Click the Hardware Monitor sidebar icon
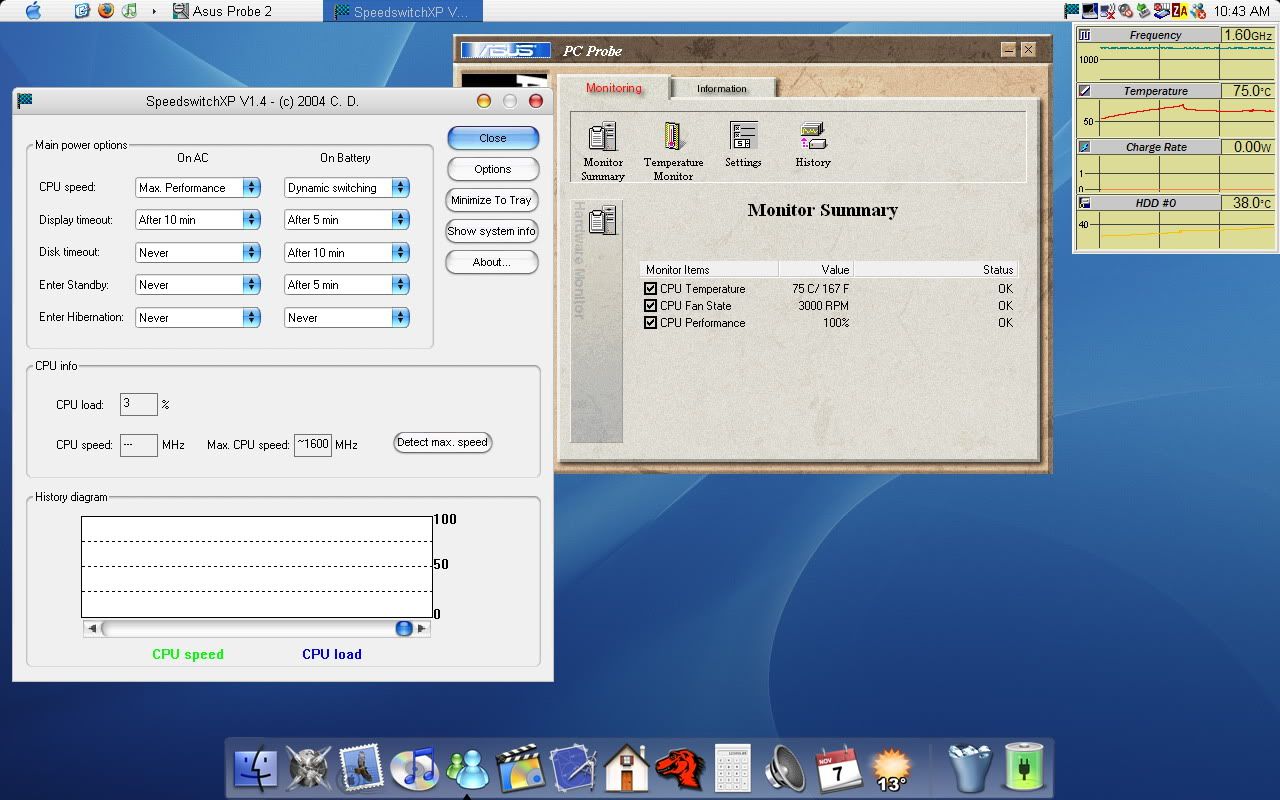This screenshot has width=1280, height=800. click(602, 219)
